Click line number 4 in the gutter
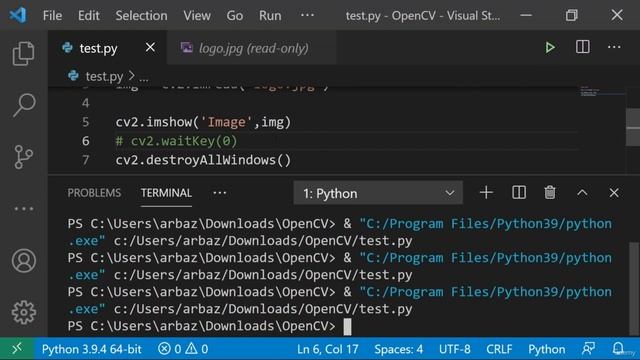 [x=85, y=103]
